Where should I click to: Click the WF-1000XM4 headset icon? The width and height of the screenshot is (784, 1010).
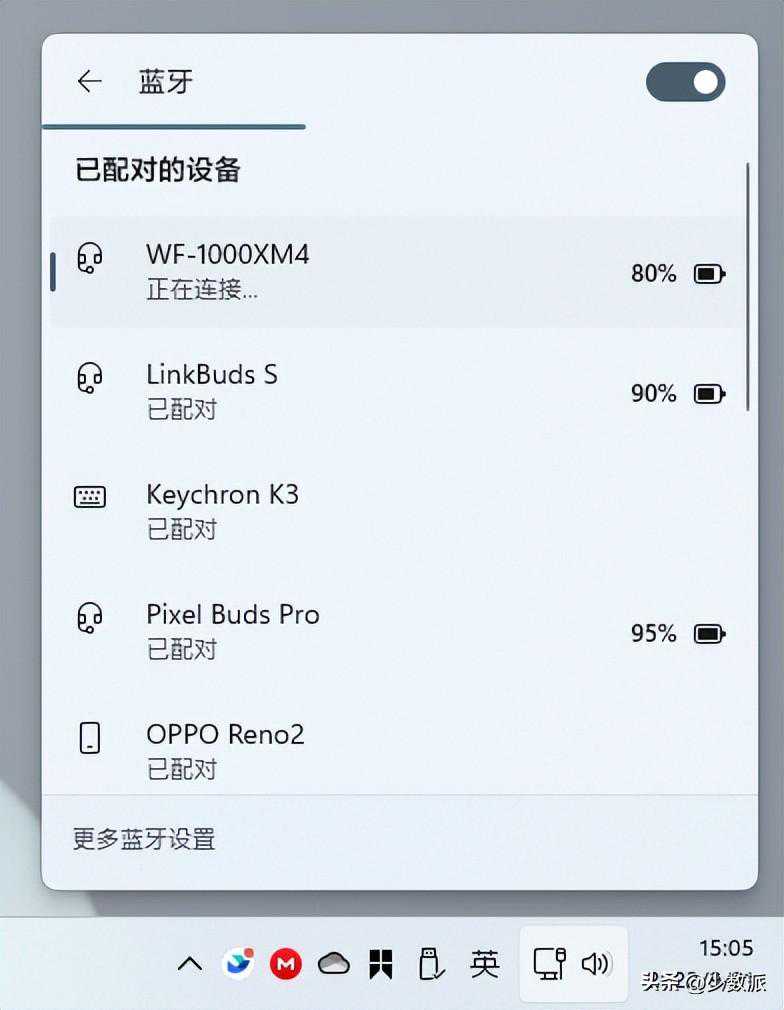click(x=90, y=259)
